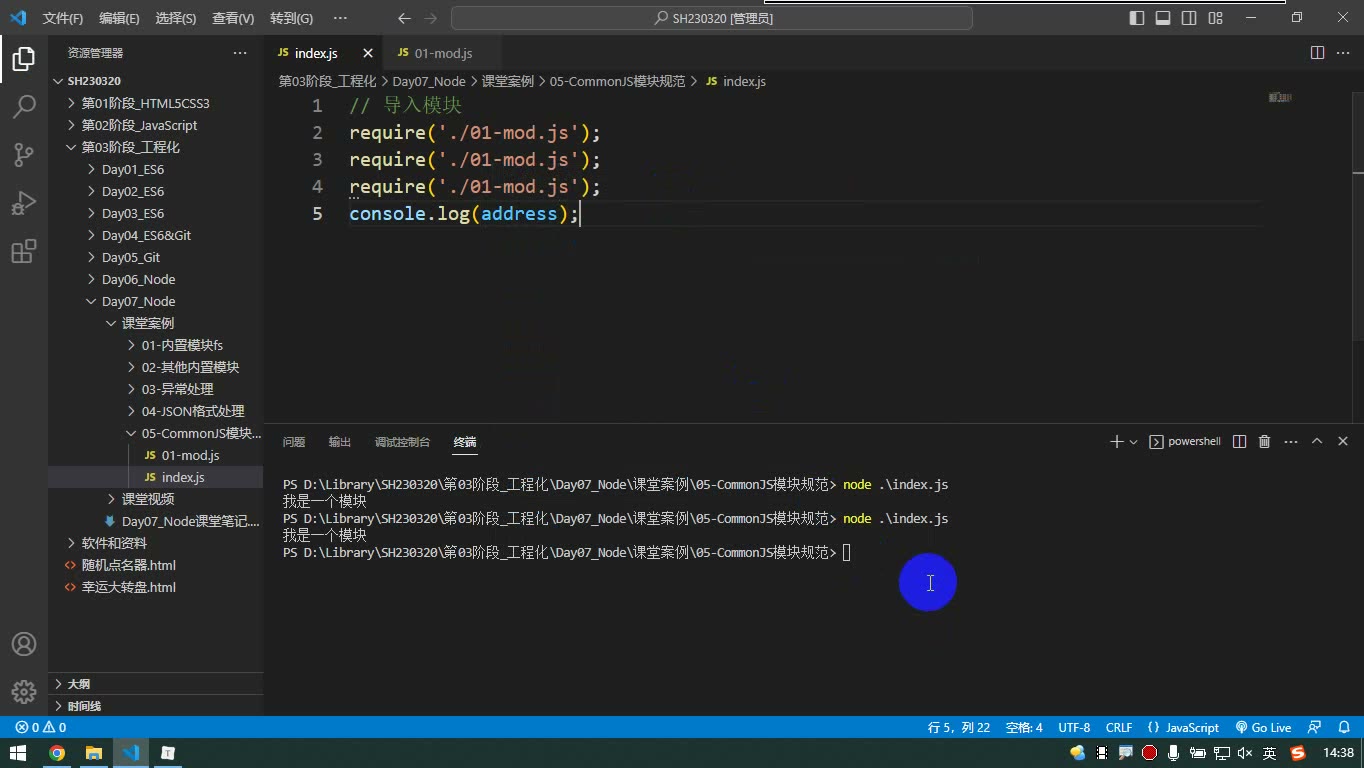1364x768 pixels.
Task: Open 编辑(E) menu
Action: point(119,18)
